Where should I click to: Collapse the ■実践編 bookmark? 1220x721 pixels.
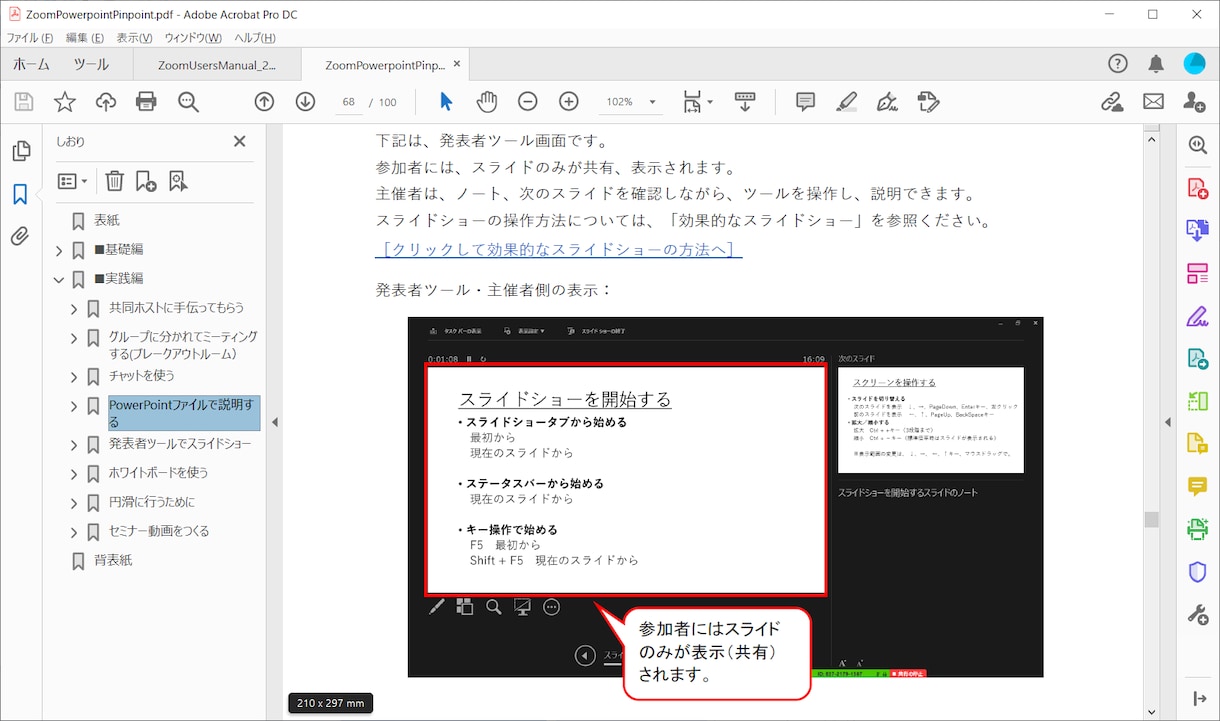point(59,279)
